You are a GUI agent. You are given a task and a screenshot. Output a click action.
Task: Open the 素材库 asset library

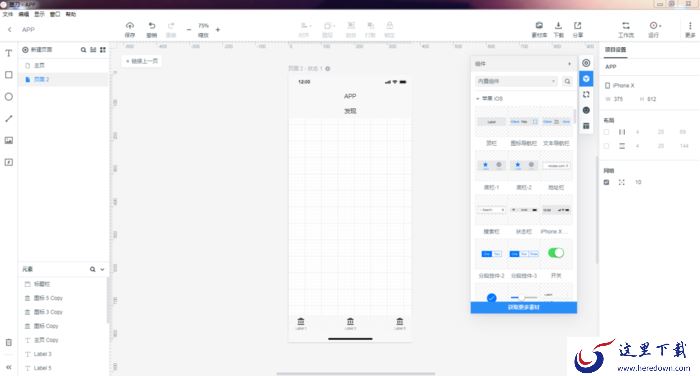coord(539,29)
